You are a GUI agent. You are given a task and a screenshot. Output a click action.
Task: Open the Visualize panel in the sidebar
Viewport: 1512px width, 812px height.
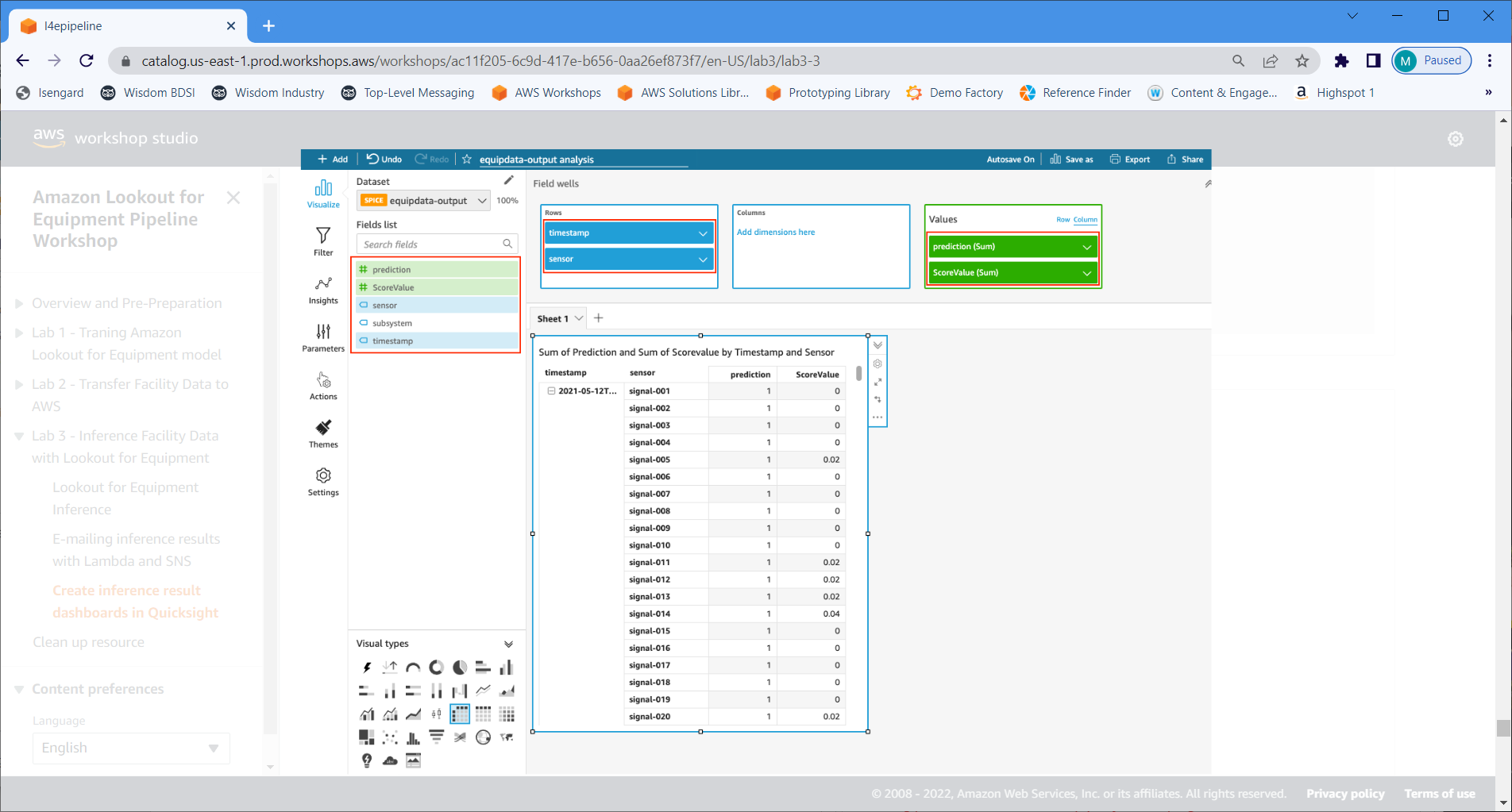click(x=323, y=194)
